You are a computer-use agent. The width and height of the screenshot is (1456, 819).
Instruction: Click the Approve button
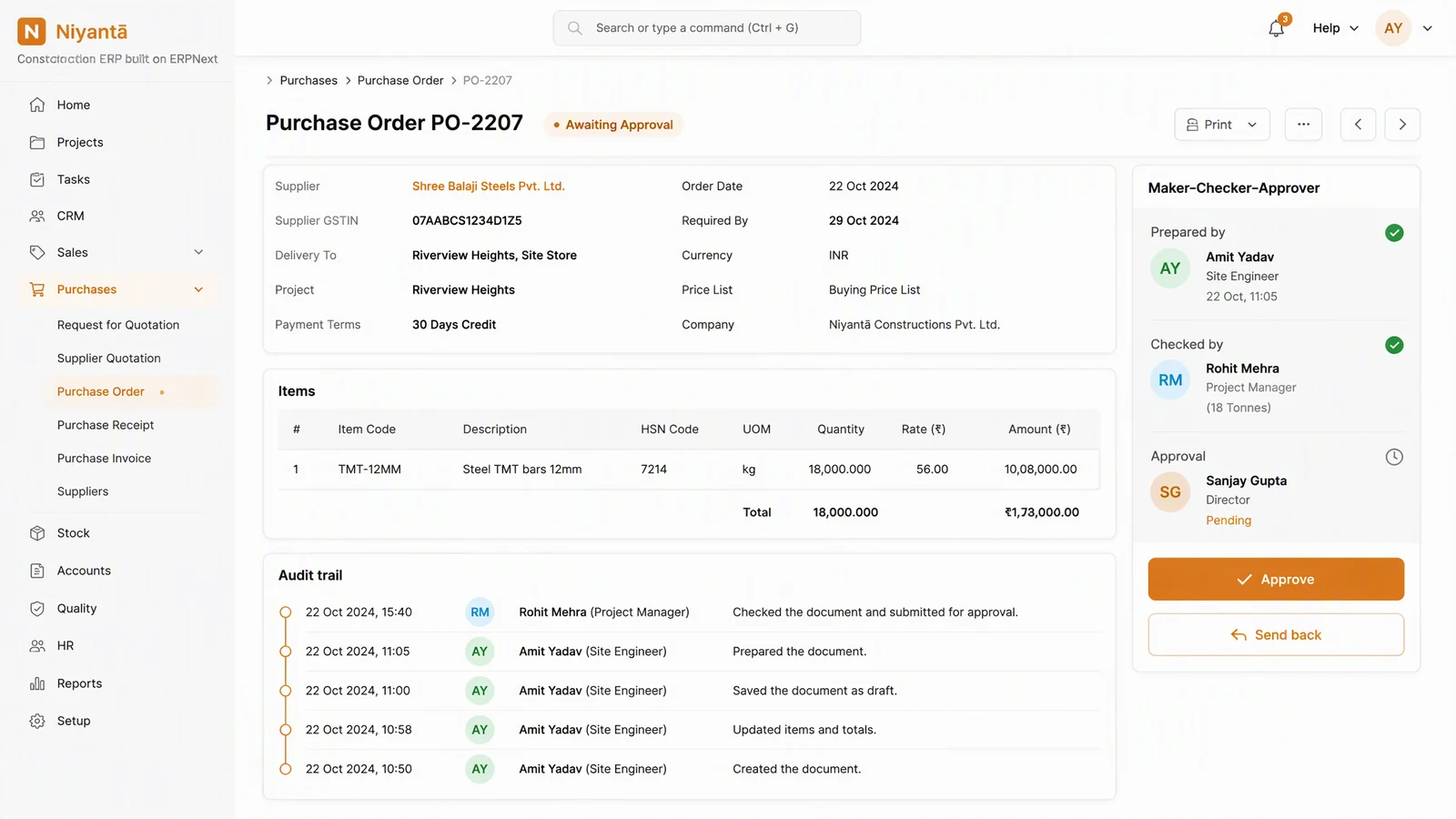(1276, 579)
